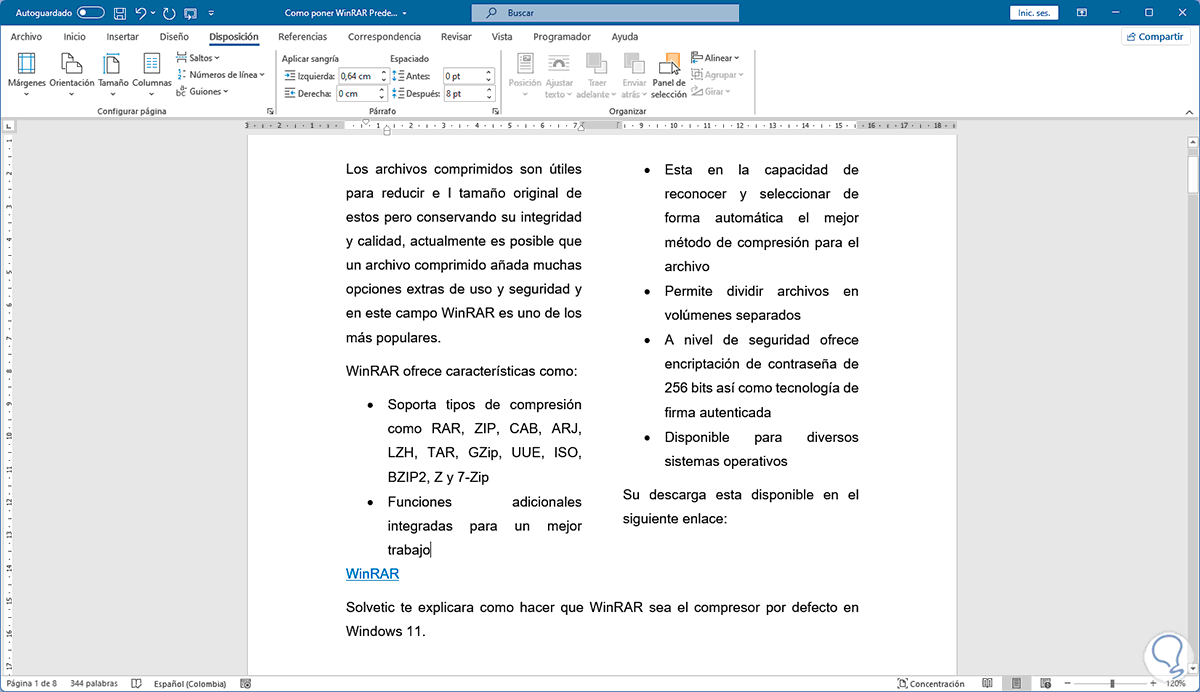Open Configurar página dialog launcher
The height and width of the screenshot is (692, 1200).
pyautogui.click(x=270, y=112)
